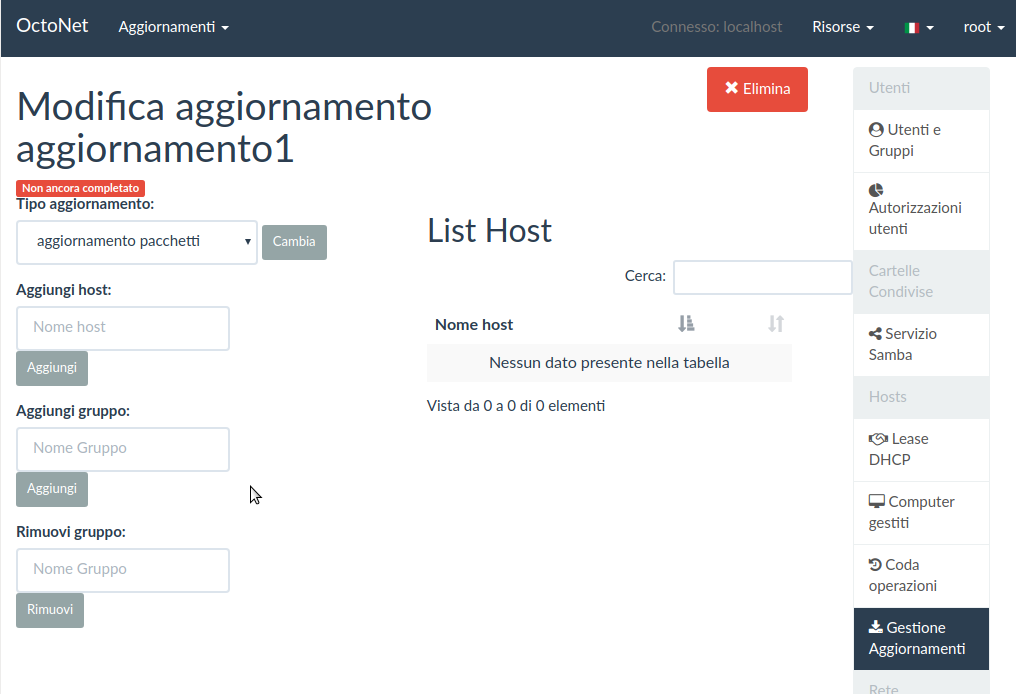The image size is (1016, 694).
Task: Focus the Rimuovi gruppo Nome Gruppo field
Action: pyautogui.click(x=123, y=570)
